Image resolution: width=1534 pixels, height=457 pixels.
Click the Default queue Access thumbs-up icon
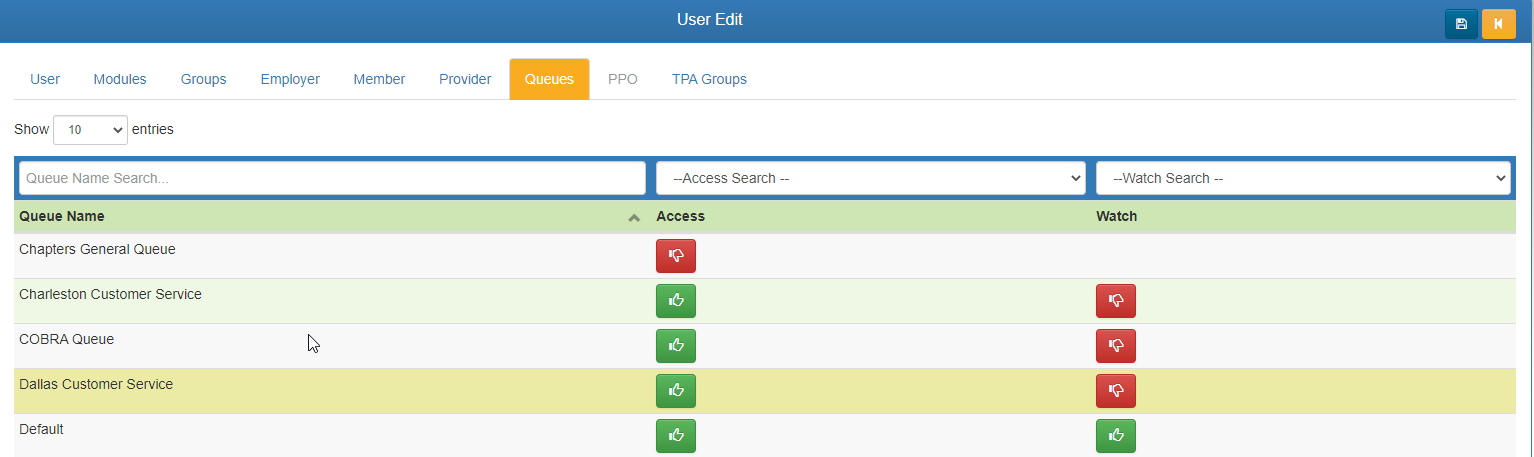click(675, 436)
